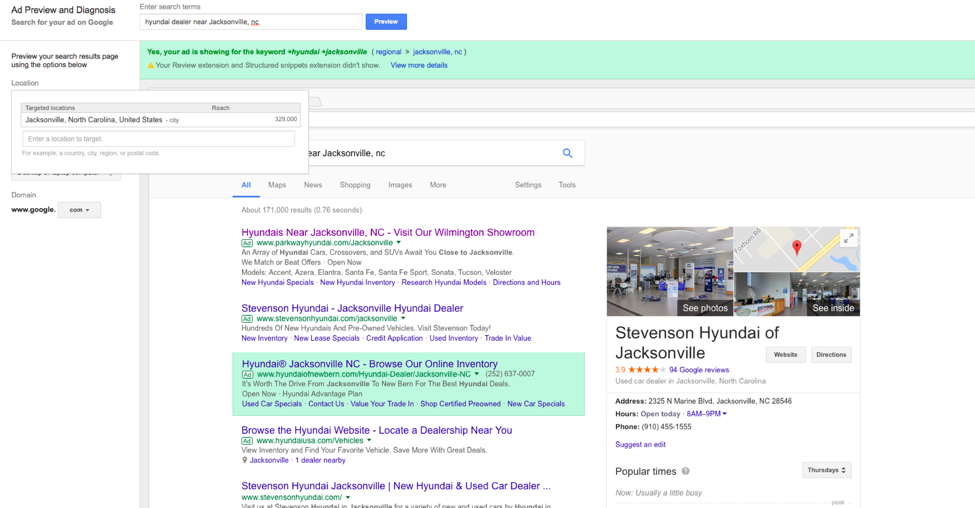Image resolution: width=975 pixels, height=508 pixels.
Task: Click the 1 dealer nearby link
Action: pos(320,461)
